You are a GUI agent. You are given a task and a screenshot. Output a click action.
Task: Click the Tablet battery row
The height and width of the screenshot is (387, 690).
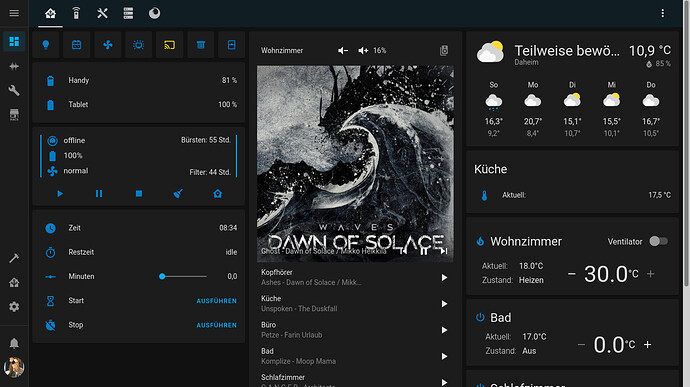[139, 105]
